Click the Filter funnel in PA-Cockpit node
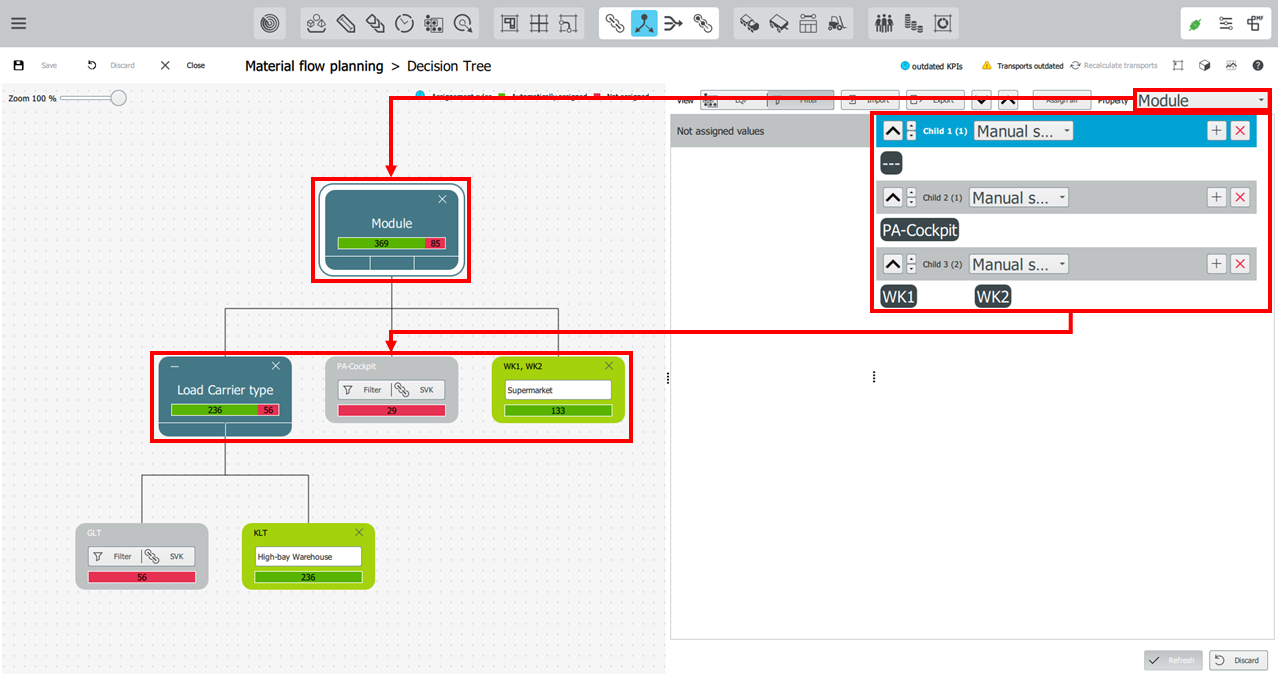The width and height of the screenshot is (1278, 677). coord(364,390)
